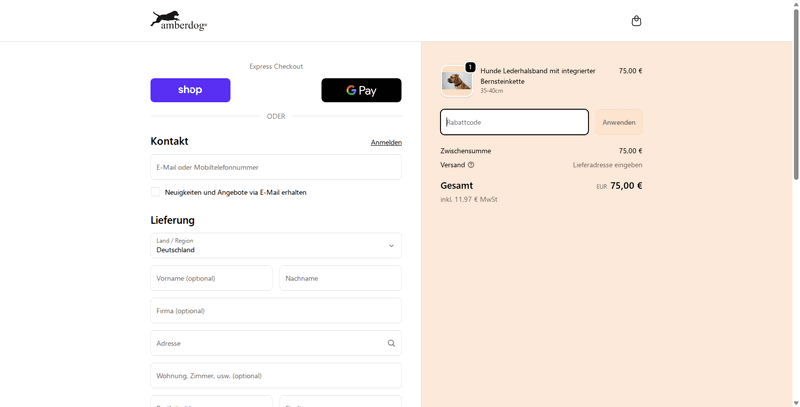Image resolution: width=800 pixels, height=407 pixels.
Task: Click the Vorname (optional) field
Action: coord(211,278)
